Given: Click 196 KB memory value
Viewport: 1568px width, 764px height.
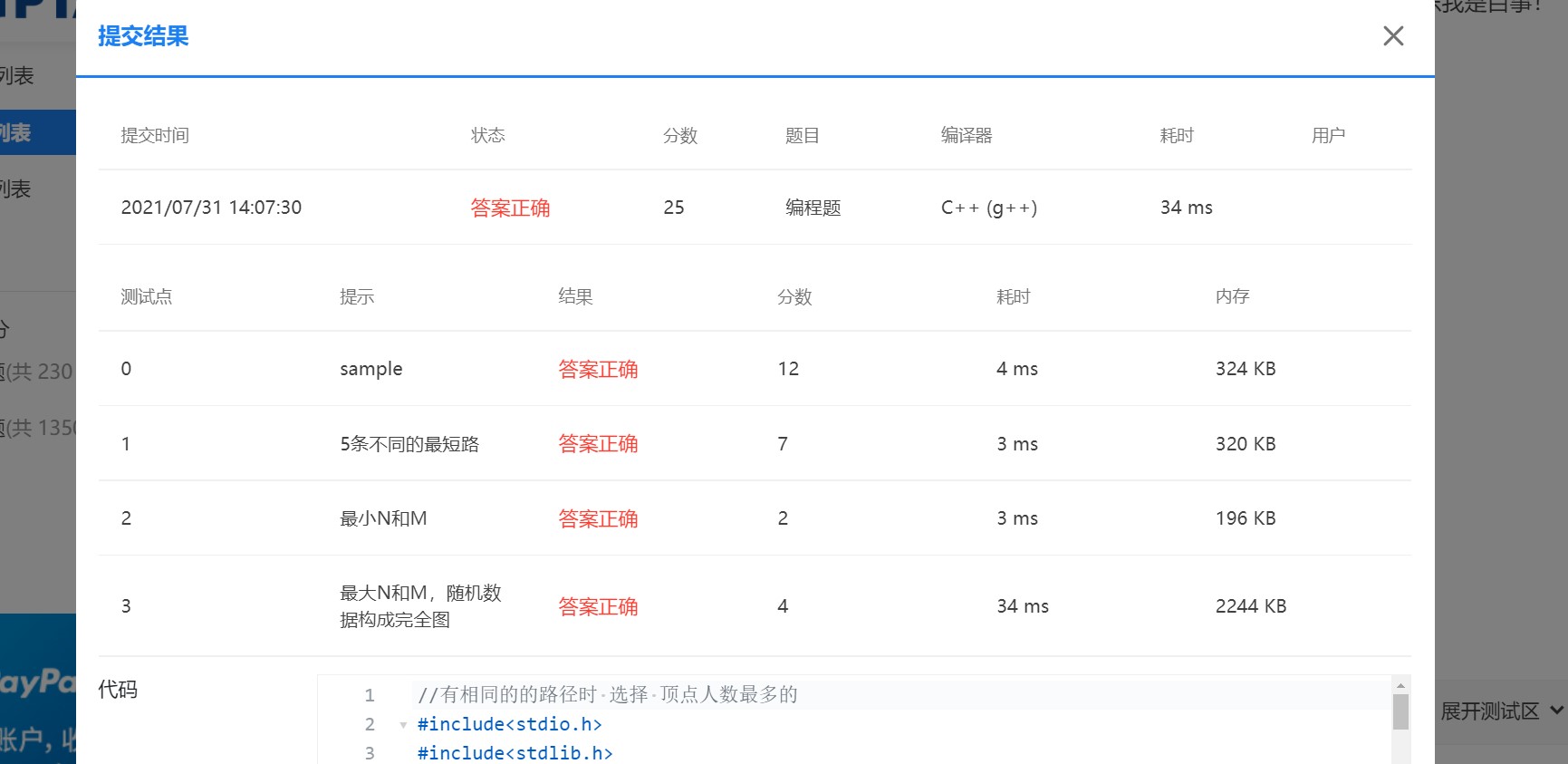Looking at the screenshot, I should pyautogui.click(x=1246, y=518).
